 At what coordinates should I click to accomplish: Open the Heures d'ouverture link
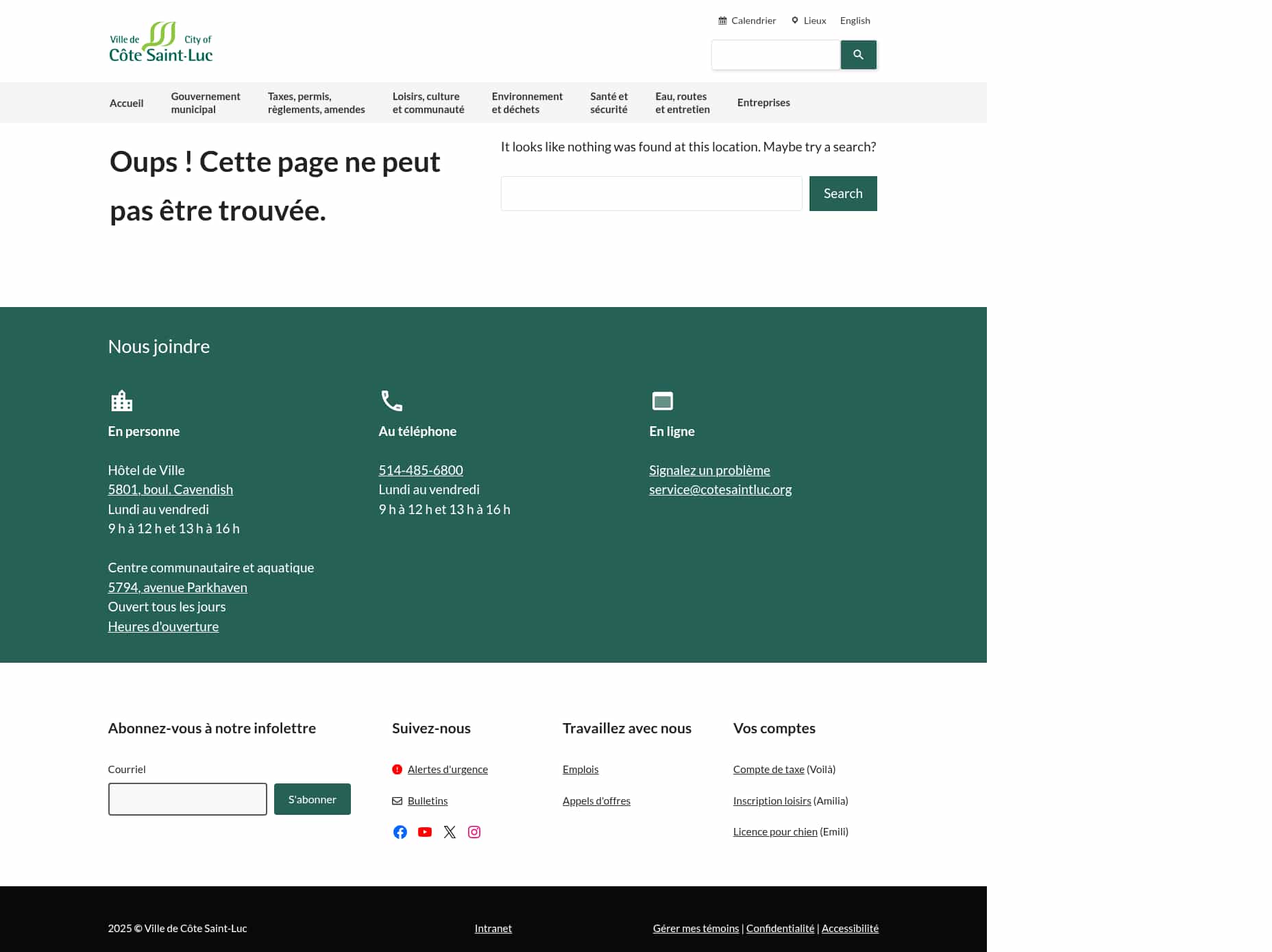point(162,626)
